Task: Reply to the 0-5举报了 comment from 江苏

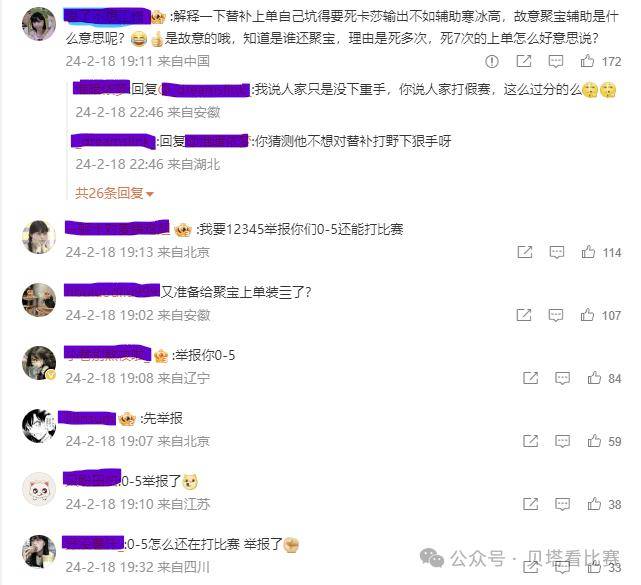Action: pyautogui.click(x=562, y=504)
